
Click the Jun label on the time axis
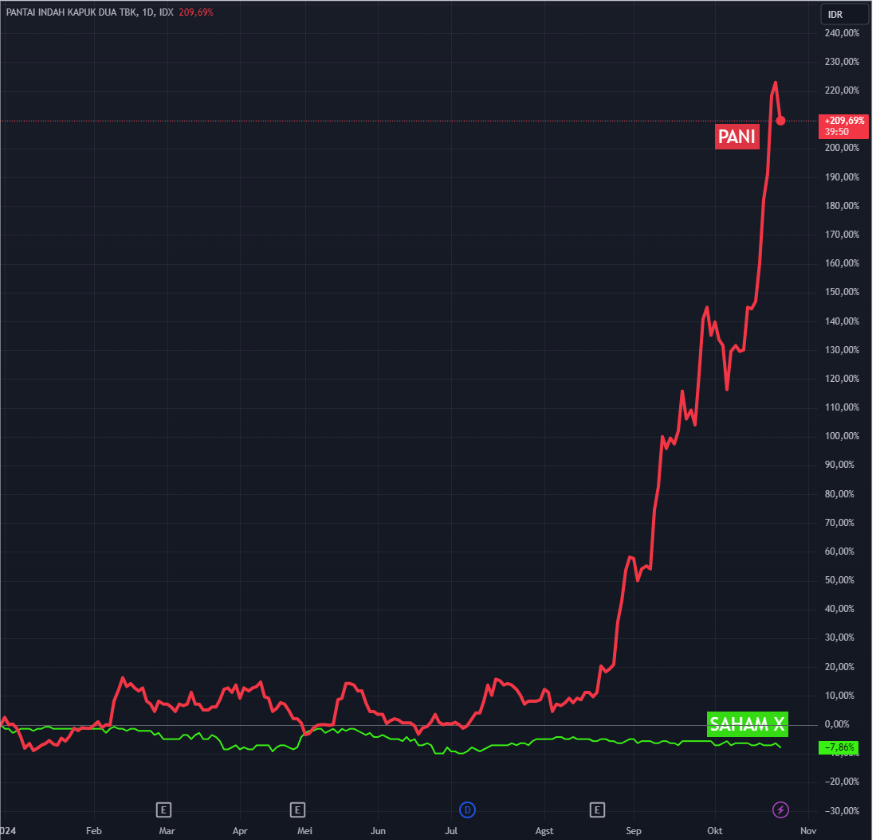tap(378, 831)
